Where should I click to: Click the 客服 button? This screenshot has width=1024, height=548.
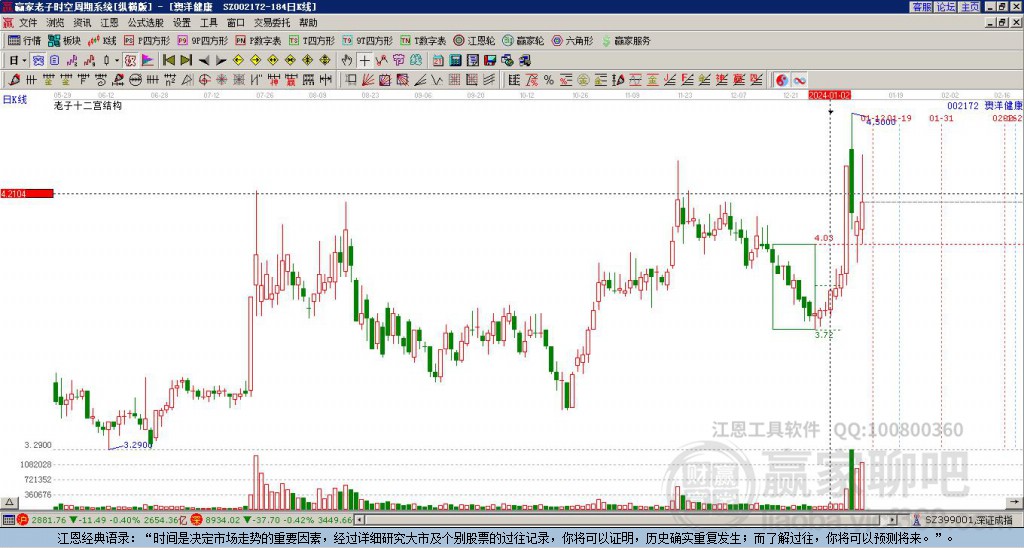click(921, 7)
